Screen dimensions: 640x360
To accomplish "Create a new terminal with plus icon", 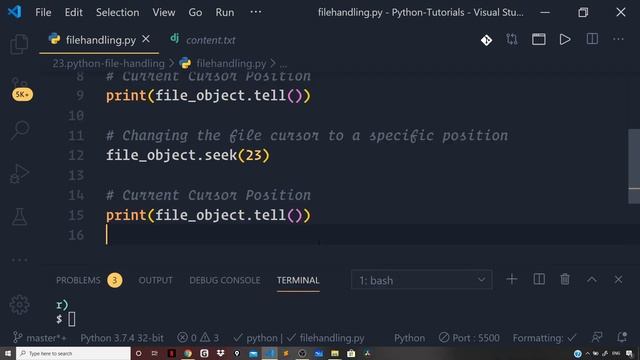I will pyautogui.click(x=511, y=280).
